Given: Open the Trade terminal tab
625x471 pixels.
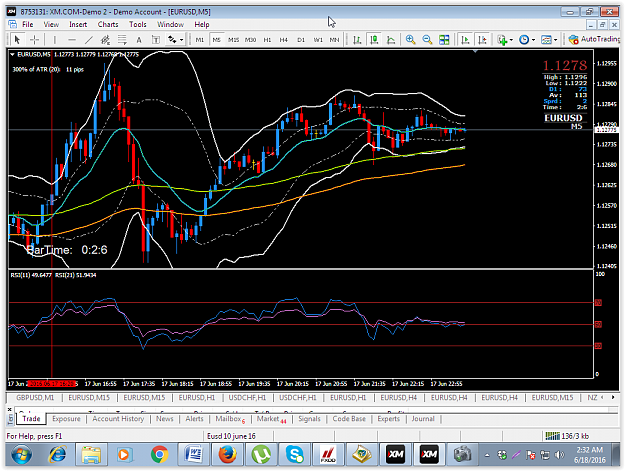Looking at the screenshot, I should coord(31,419).
